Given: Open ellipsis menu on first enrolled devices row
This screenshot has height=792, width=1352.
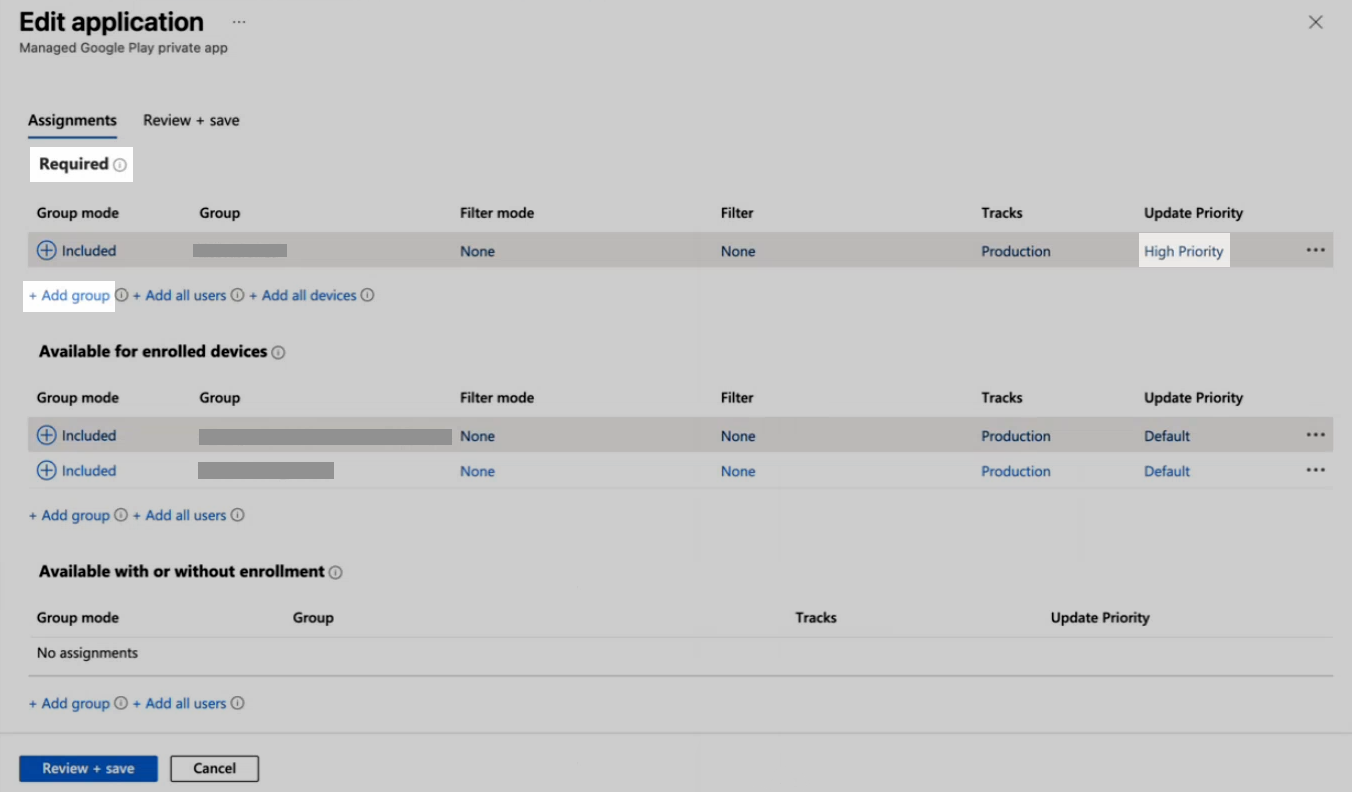Looking at the screenshot, I should [x=1315, y=435].
